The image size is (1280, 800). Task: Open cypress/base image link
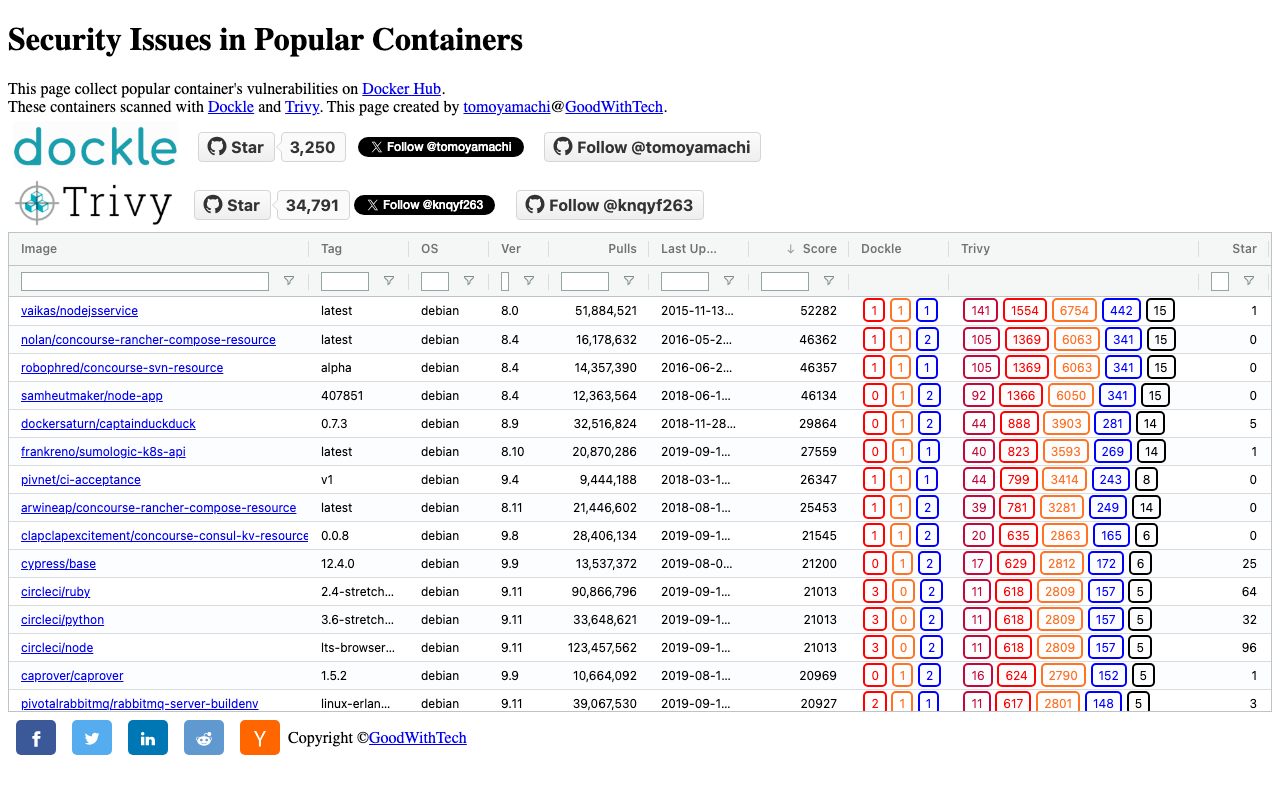click(x=58, y=563)
